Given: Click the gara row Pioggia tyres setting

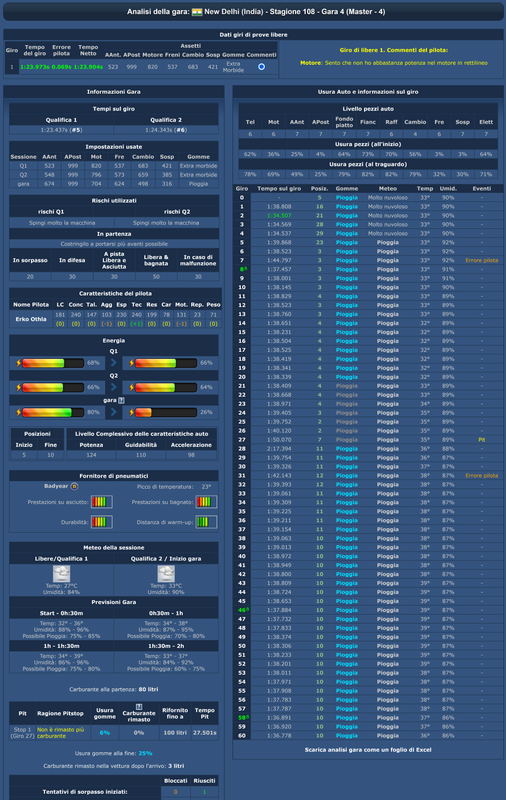Looking at the screenshot, I should (x=198, y=184).
